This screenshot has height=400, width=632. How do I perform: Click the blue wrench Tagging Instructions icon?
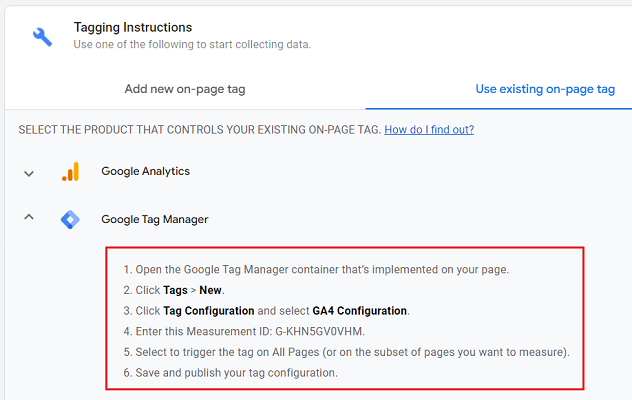pos(42,37)
